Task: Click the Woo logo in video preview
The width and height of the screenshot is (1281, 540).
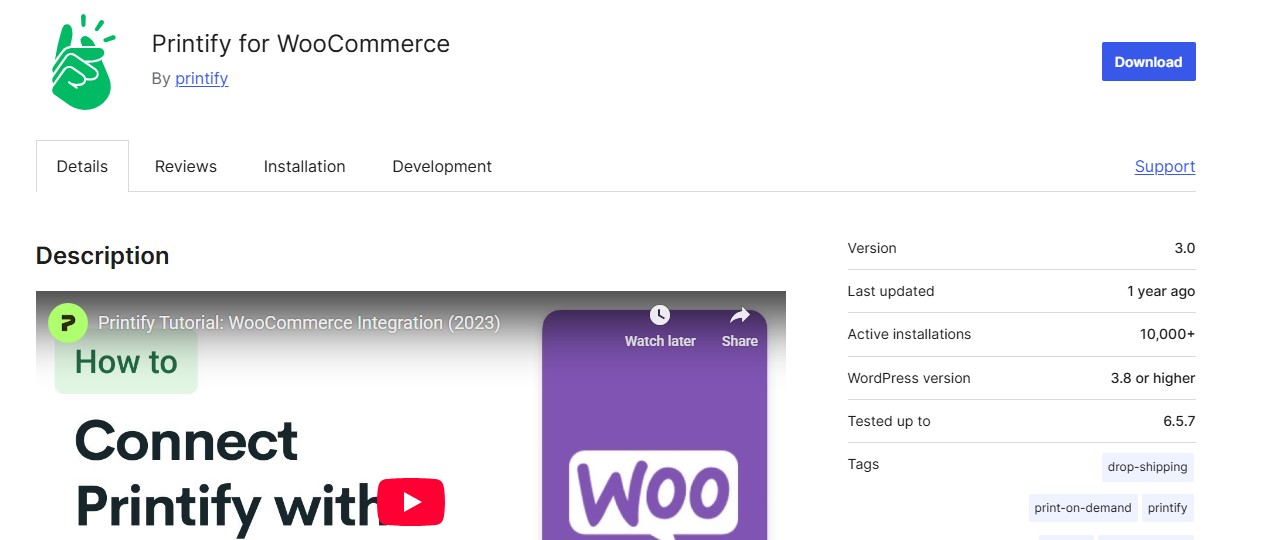Action: (653, 494)
